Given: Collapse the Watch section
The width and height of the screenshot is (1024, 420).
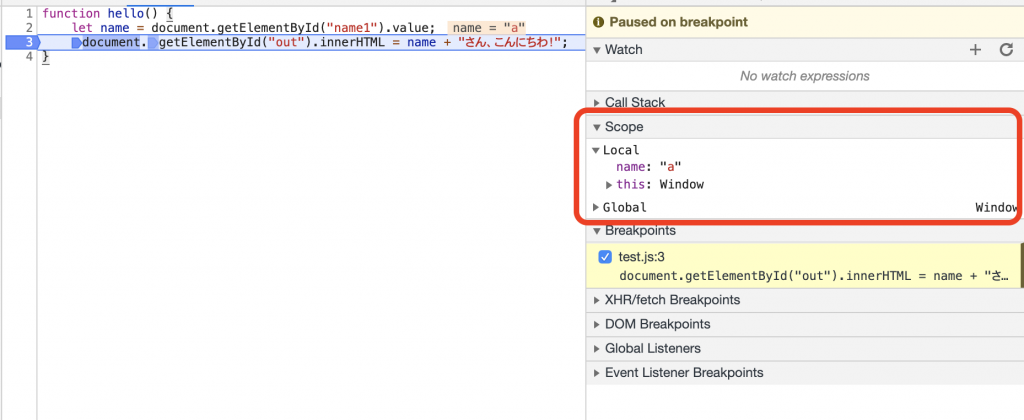Looking at the screenshot, I should 596,50.
